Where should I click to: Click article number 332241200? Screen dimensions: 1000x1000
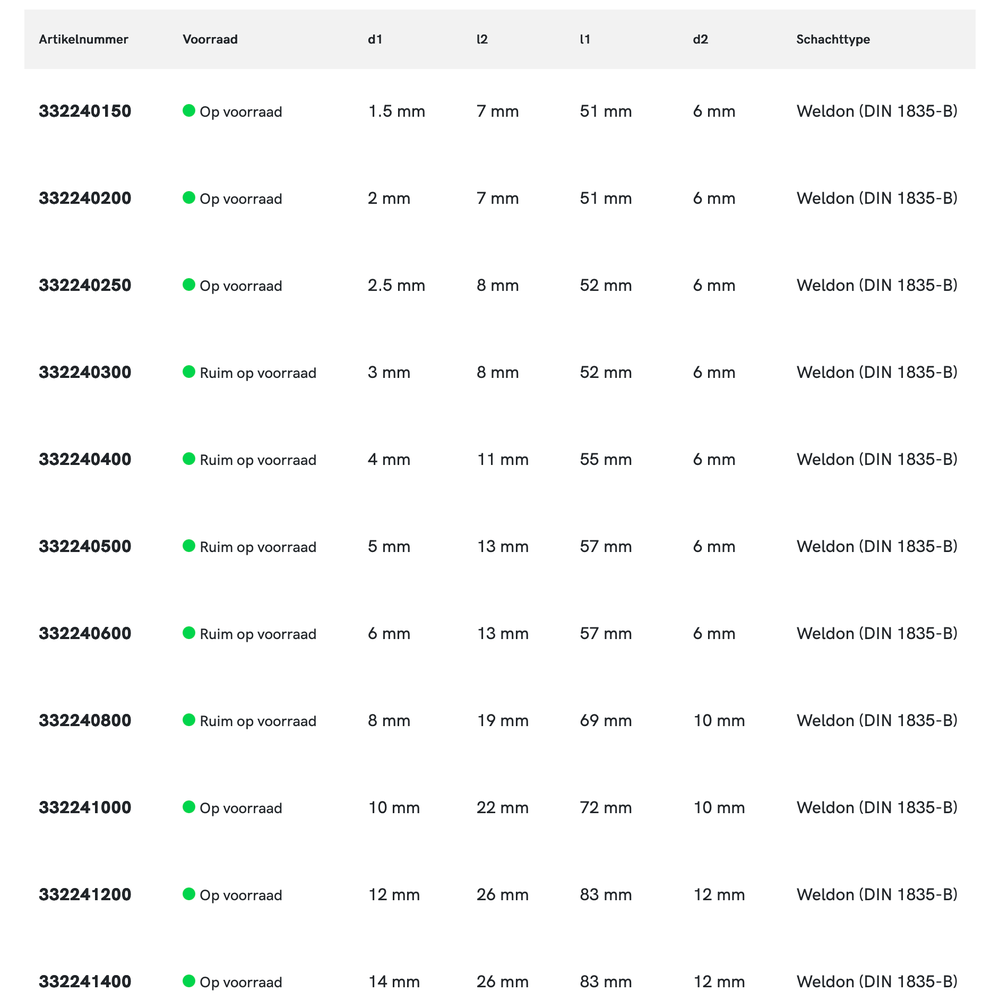(85, 894)
